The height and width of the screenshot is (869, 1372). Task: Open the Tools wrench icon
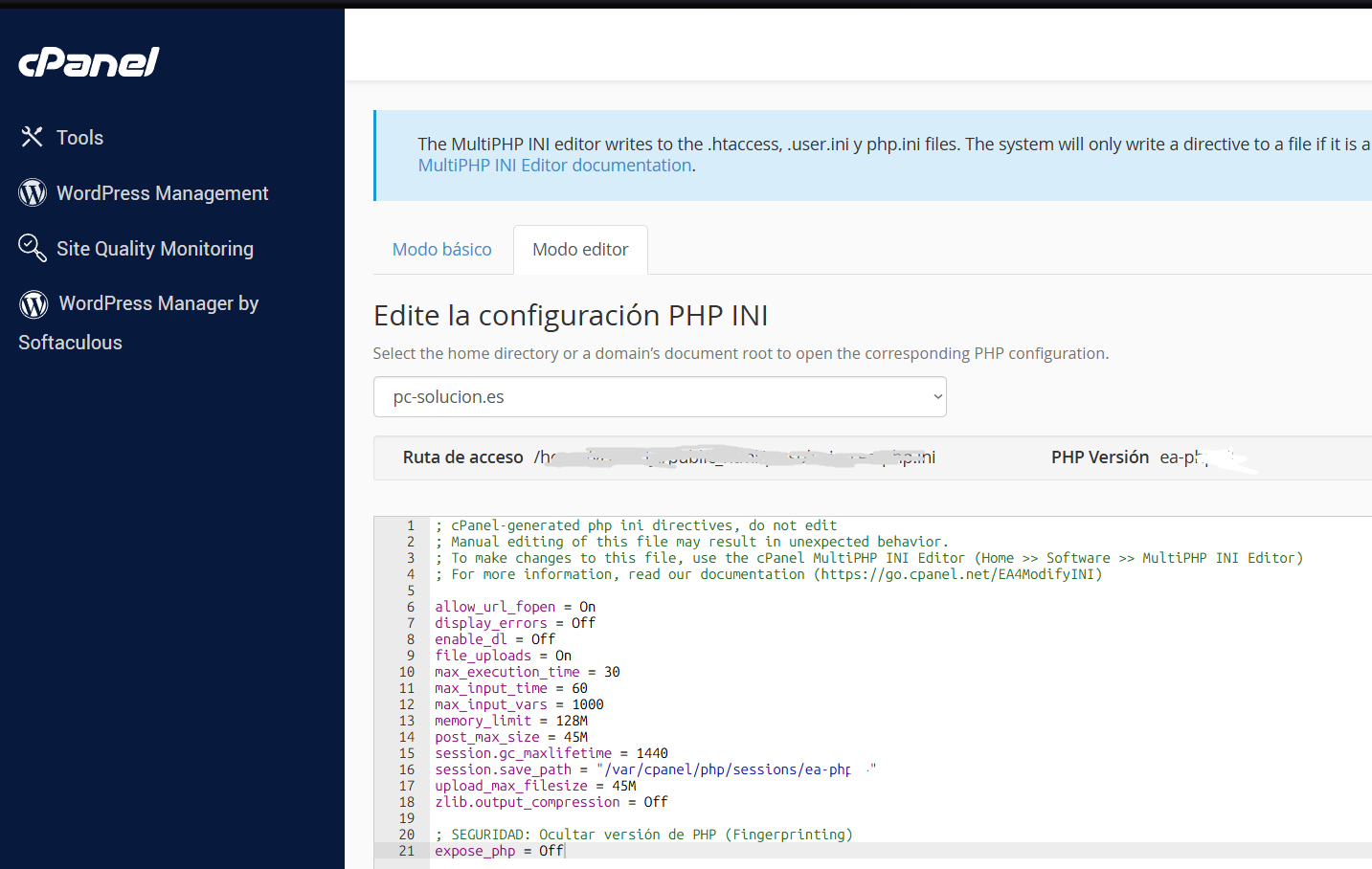tap(32, 137)
